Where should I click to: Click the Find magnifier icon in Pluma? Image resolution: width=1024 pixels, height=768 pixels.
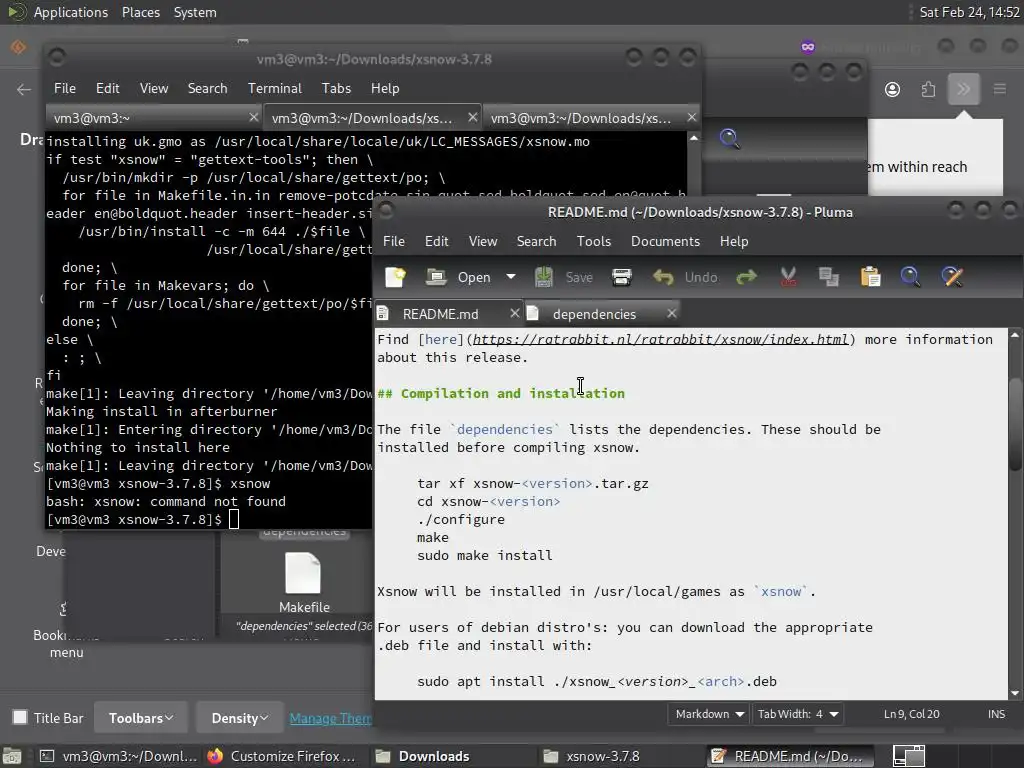tap(910, 277)
